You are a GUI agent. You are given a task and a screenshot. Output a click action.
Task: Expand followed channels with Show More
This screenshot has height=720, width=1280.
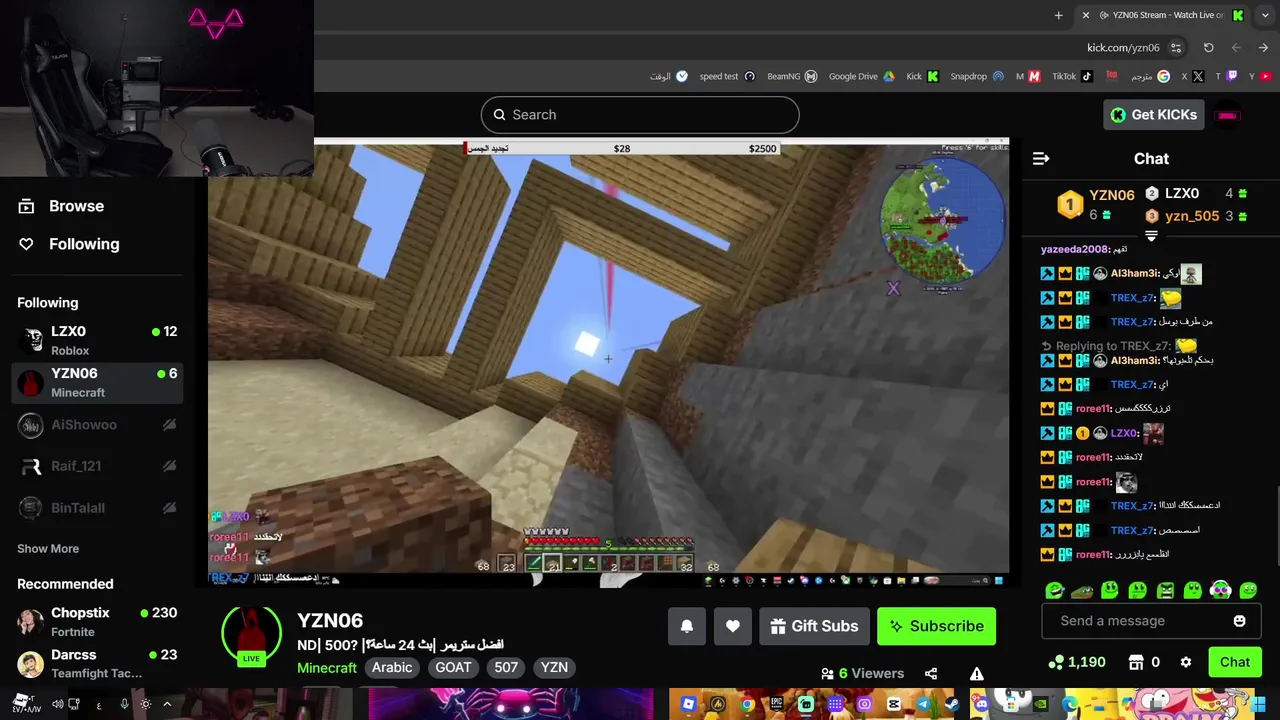pos(48,548)
